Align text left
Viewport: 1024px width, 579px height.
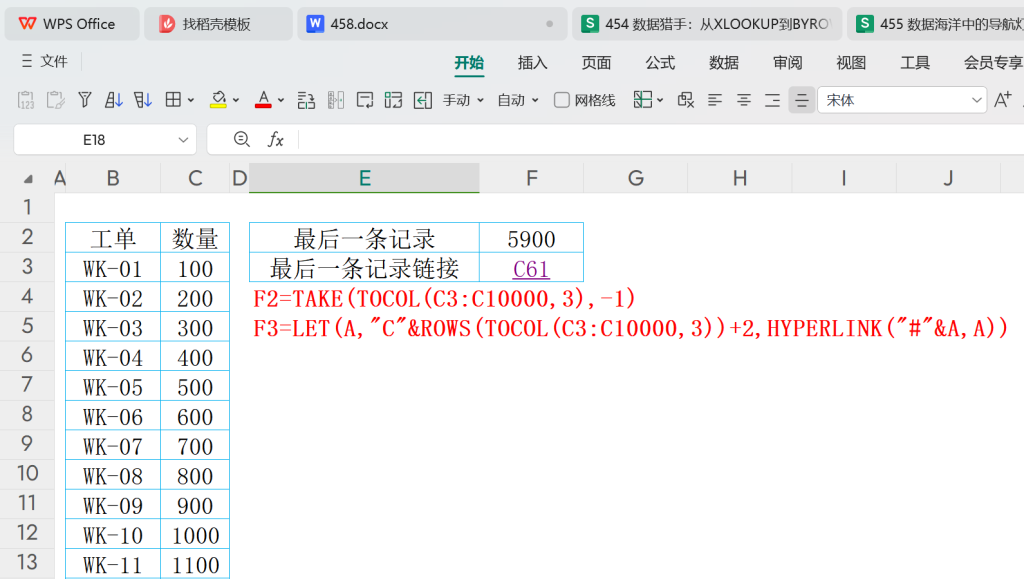(715, 100)
